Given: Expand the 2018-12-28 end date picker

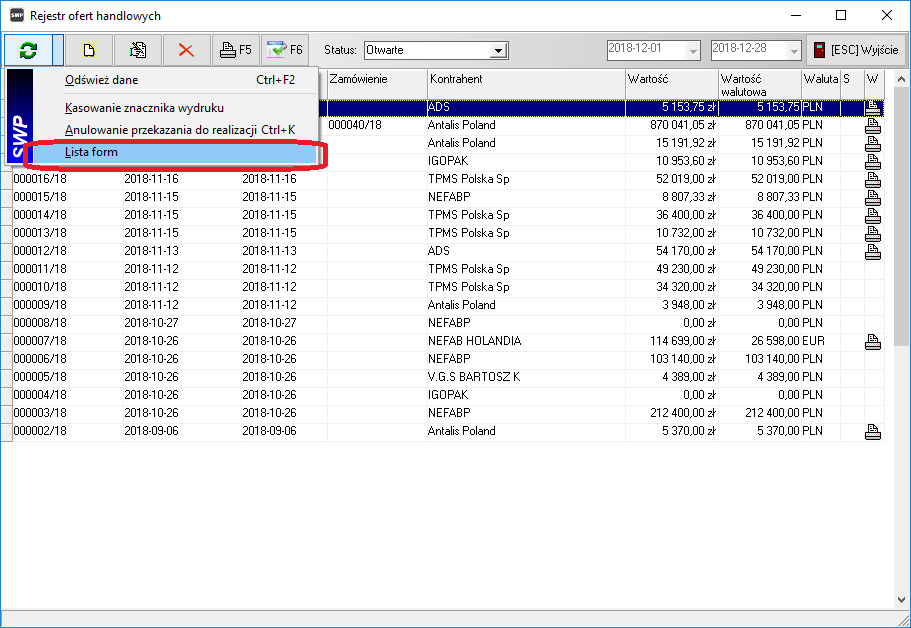Looking at the screenshot, I should click(795, 50).
